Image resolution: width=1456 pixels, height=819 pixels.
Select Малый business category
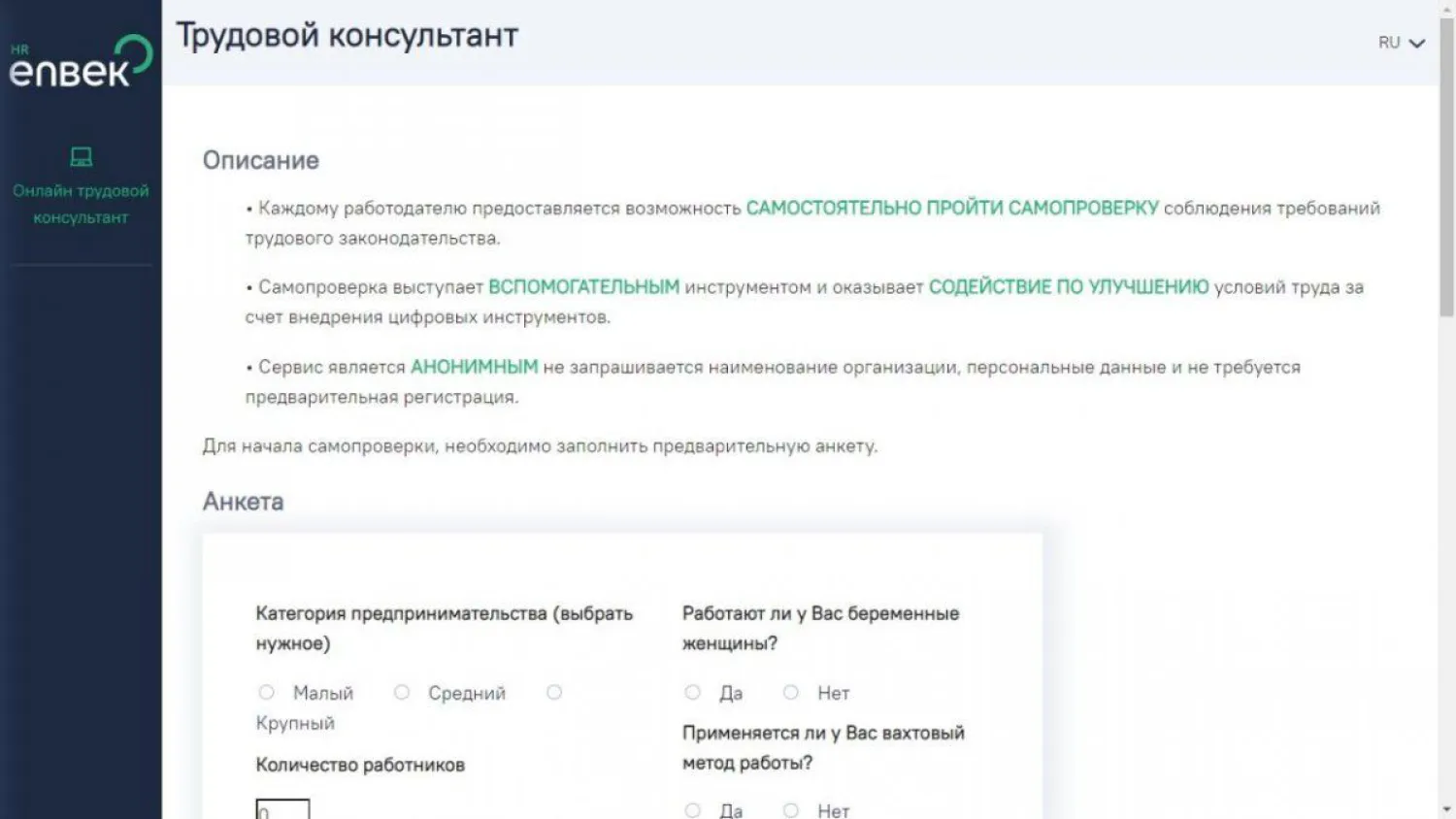coord(266,692)
